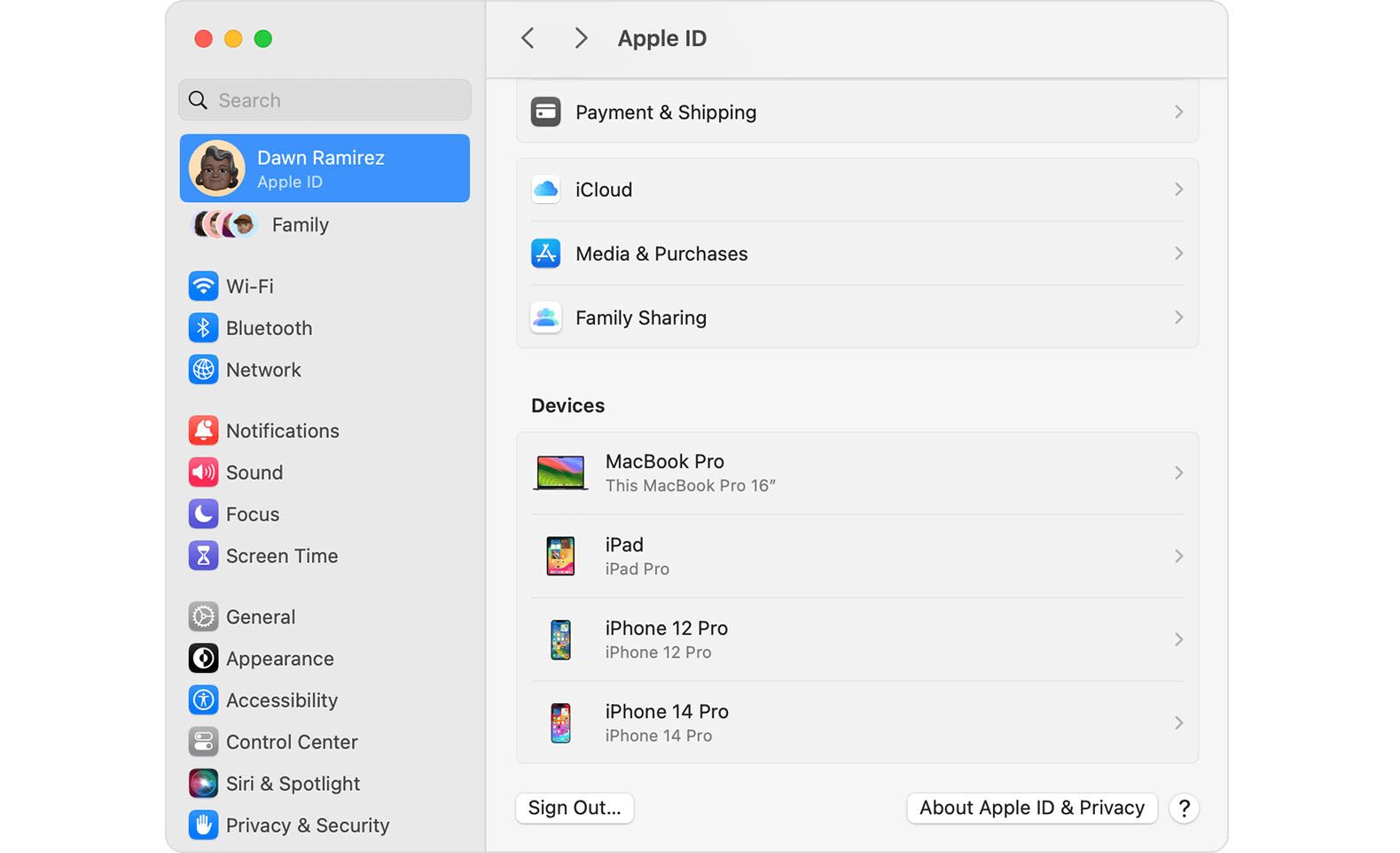Open Notifications settings label

point(283,431)
